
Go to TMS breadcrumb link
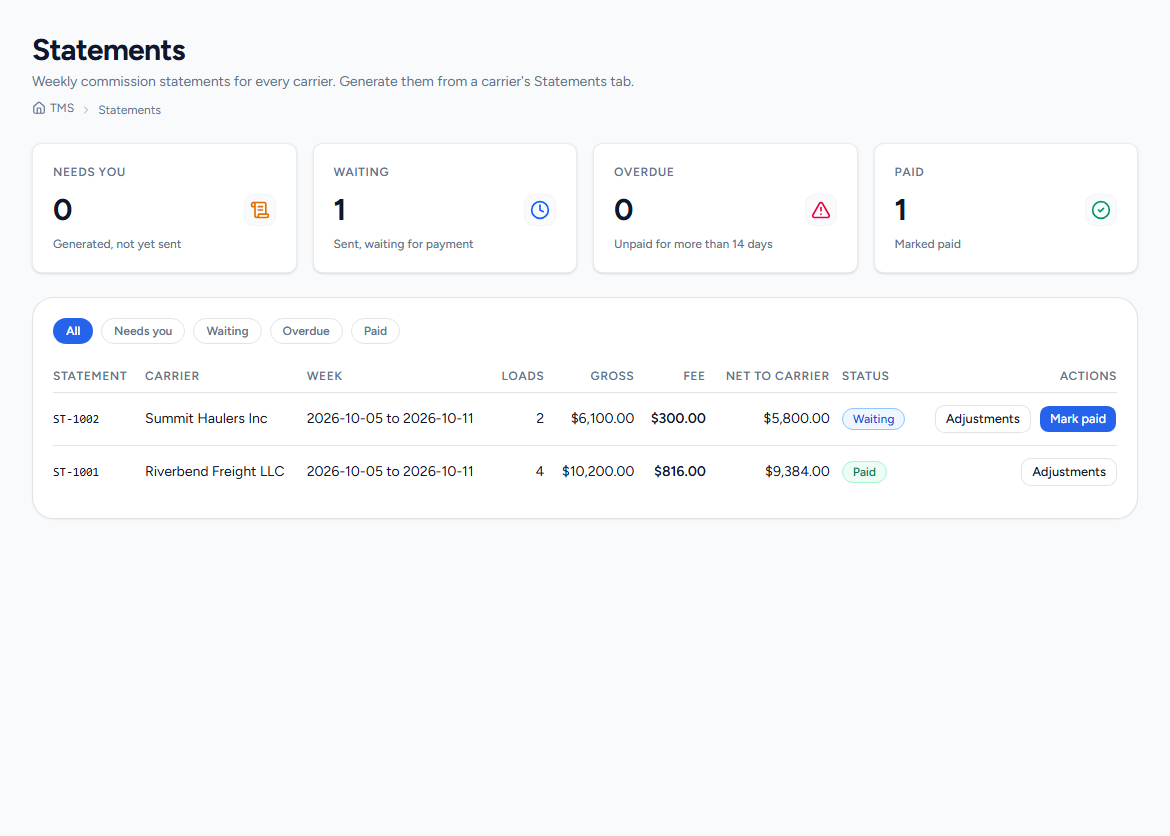[62, 108]
